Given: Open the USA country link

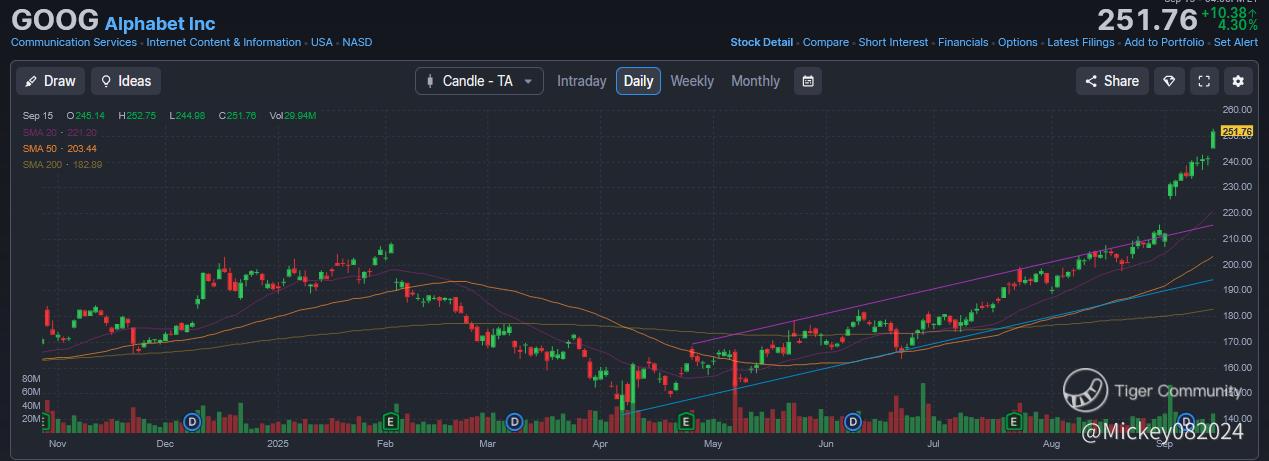Looking at the screenshot, I should (x=321, y=42).
